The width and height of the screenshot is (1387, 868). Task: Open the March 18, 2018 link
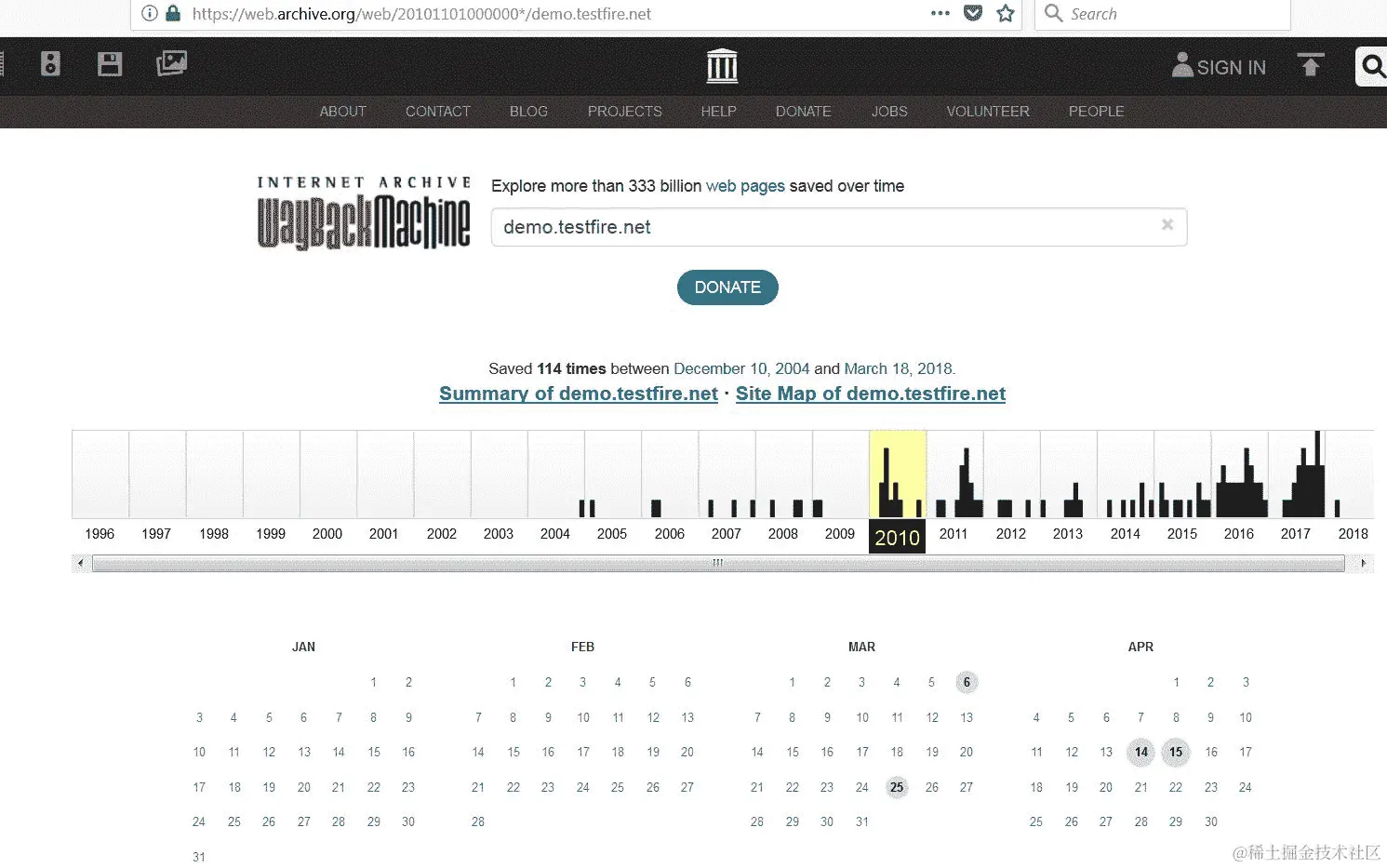[x=898, y=368]
